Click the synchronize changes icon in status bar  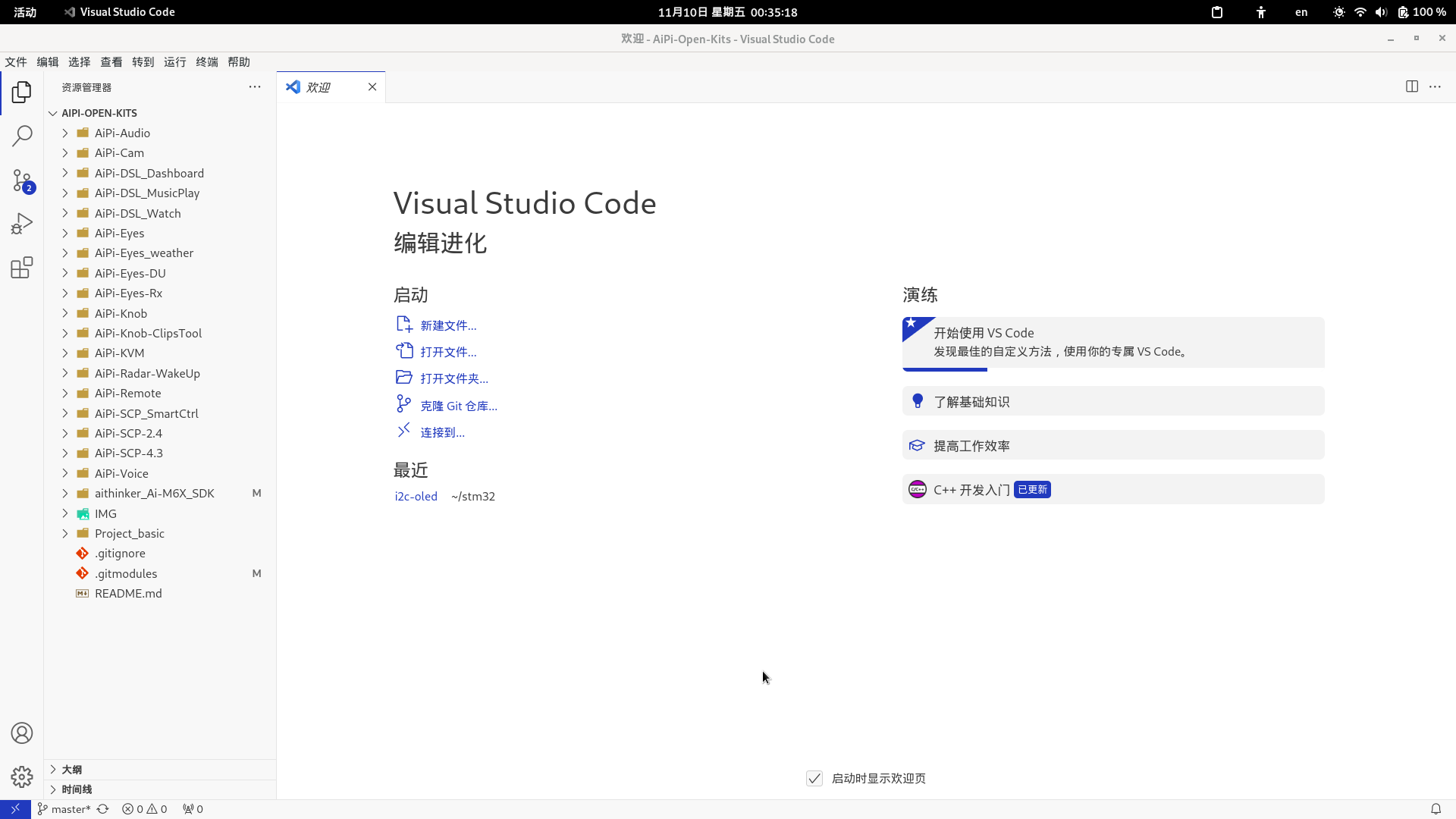pos(103,809)
